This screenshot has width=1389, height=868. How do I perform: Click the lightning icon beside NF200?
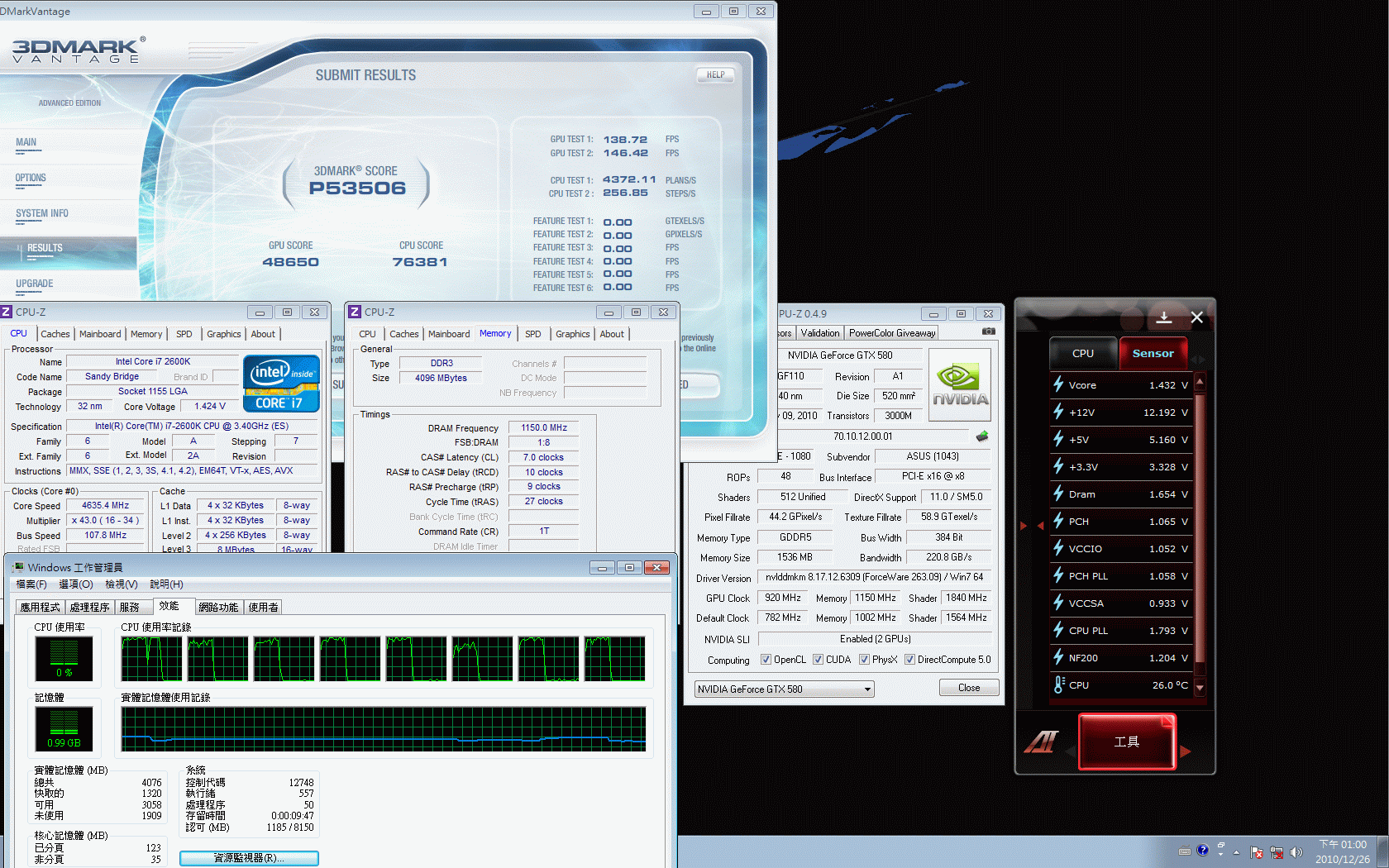click(x=1058, y=657)
